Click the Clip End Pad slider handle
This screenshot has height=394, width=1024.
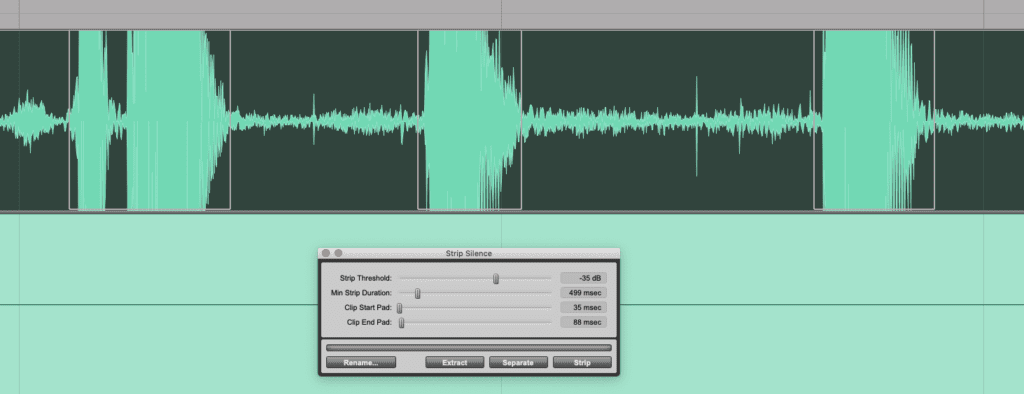[x=402, y=322]
